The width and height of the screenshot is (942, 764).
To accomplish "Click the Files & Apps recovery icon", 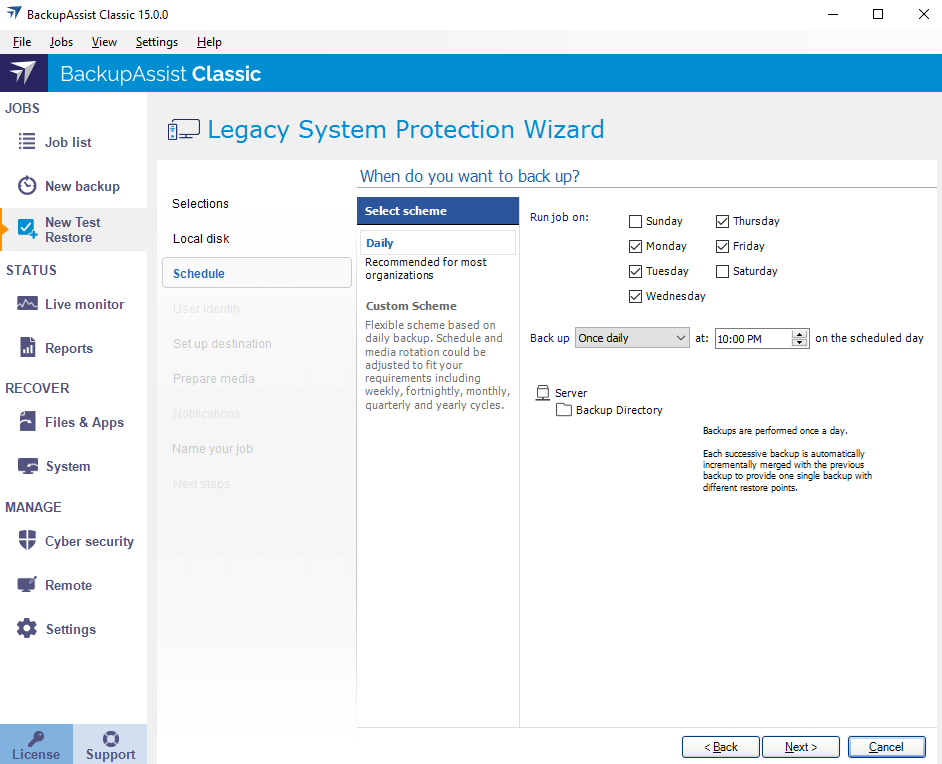I will (27, 422).
